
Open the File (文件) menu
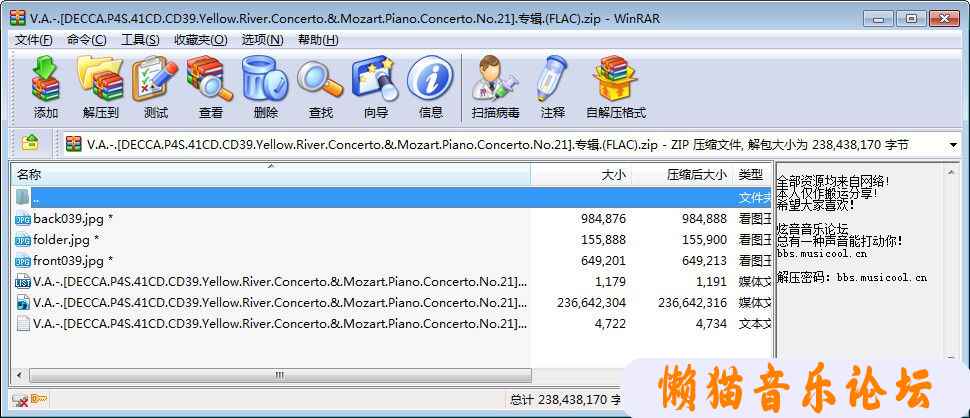tap(34, 40)
